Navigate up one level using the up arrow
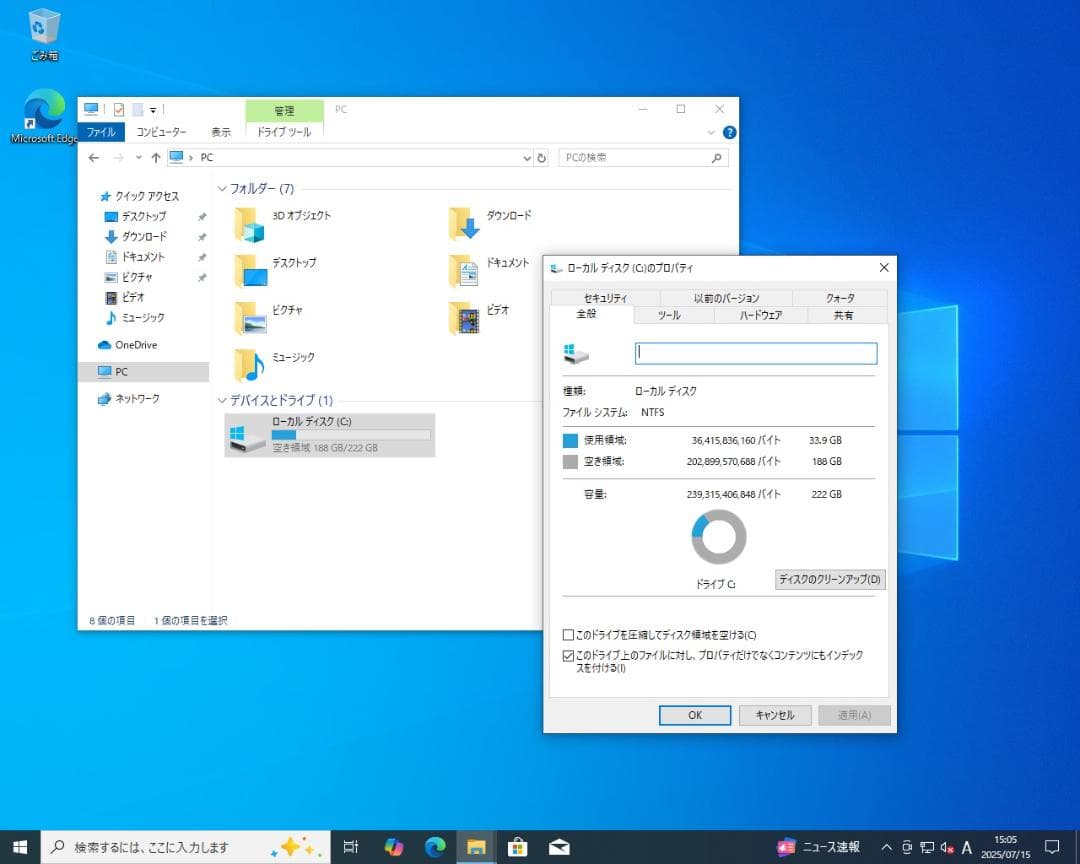The height and width of the screenshot is (864, 1080). pyautogui.click(x=154, y=157)
